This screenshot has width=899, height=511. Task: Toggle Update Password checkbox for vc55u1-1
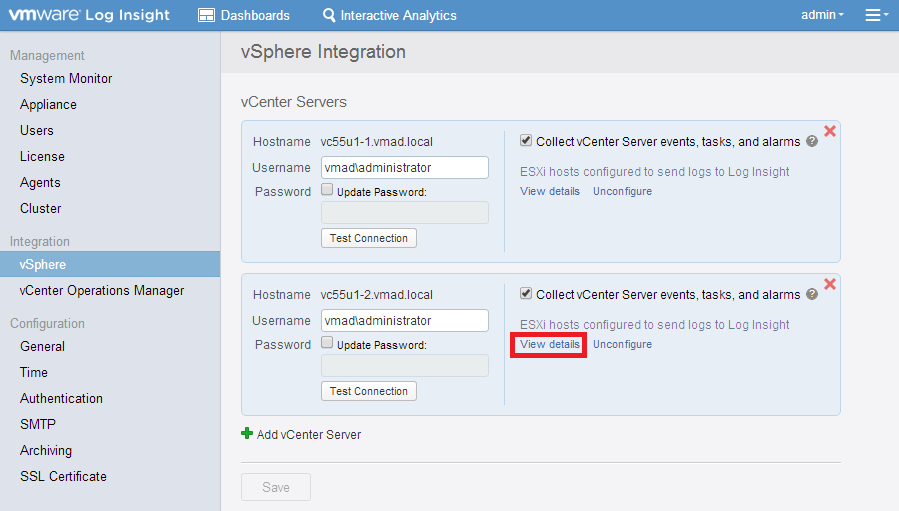(x=327, y=190)
